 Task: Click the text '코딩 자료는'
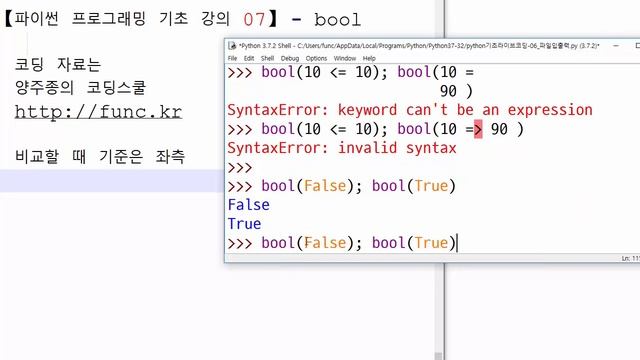point(58,64)
